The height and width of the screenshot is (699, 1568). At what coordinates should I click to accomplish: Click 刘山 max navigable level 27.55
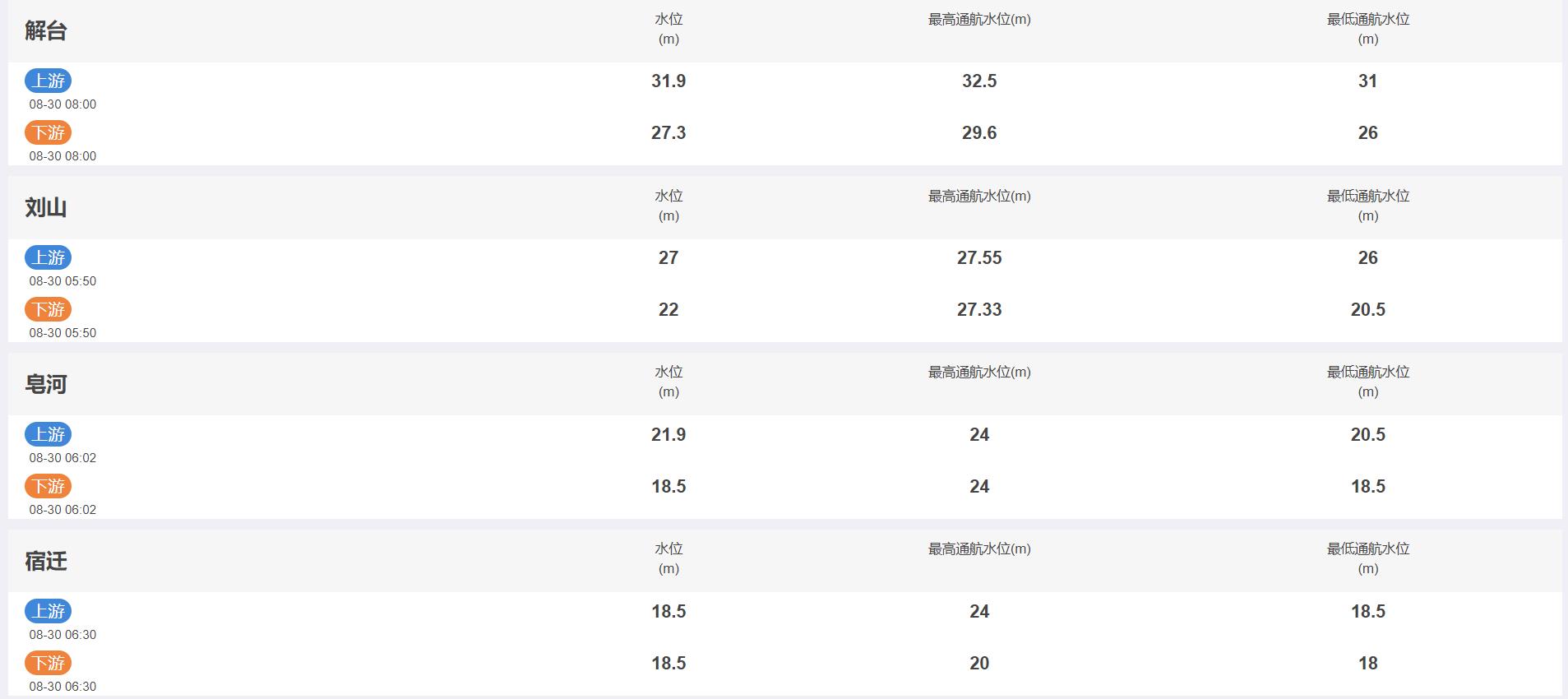tap(979, 257)
